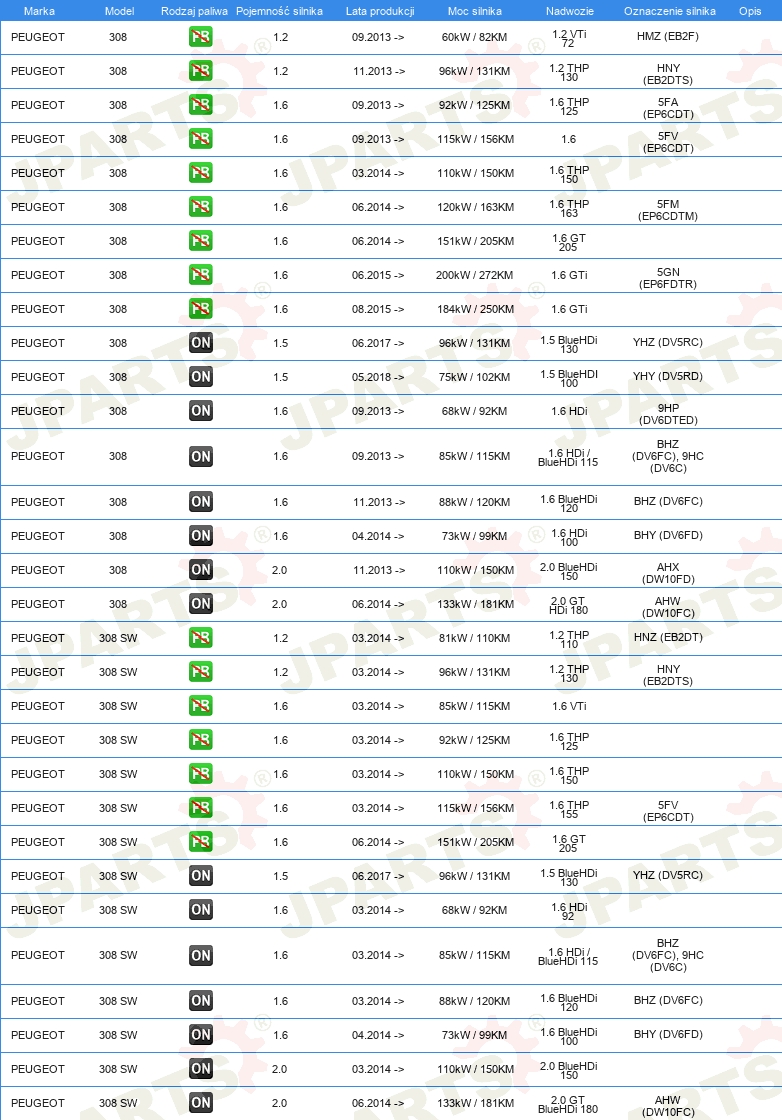Click the Opis column header
The width and height of the screenshot is (782, 1120).
750,11
